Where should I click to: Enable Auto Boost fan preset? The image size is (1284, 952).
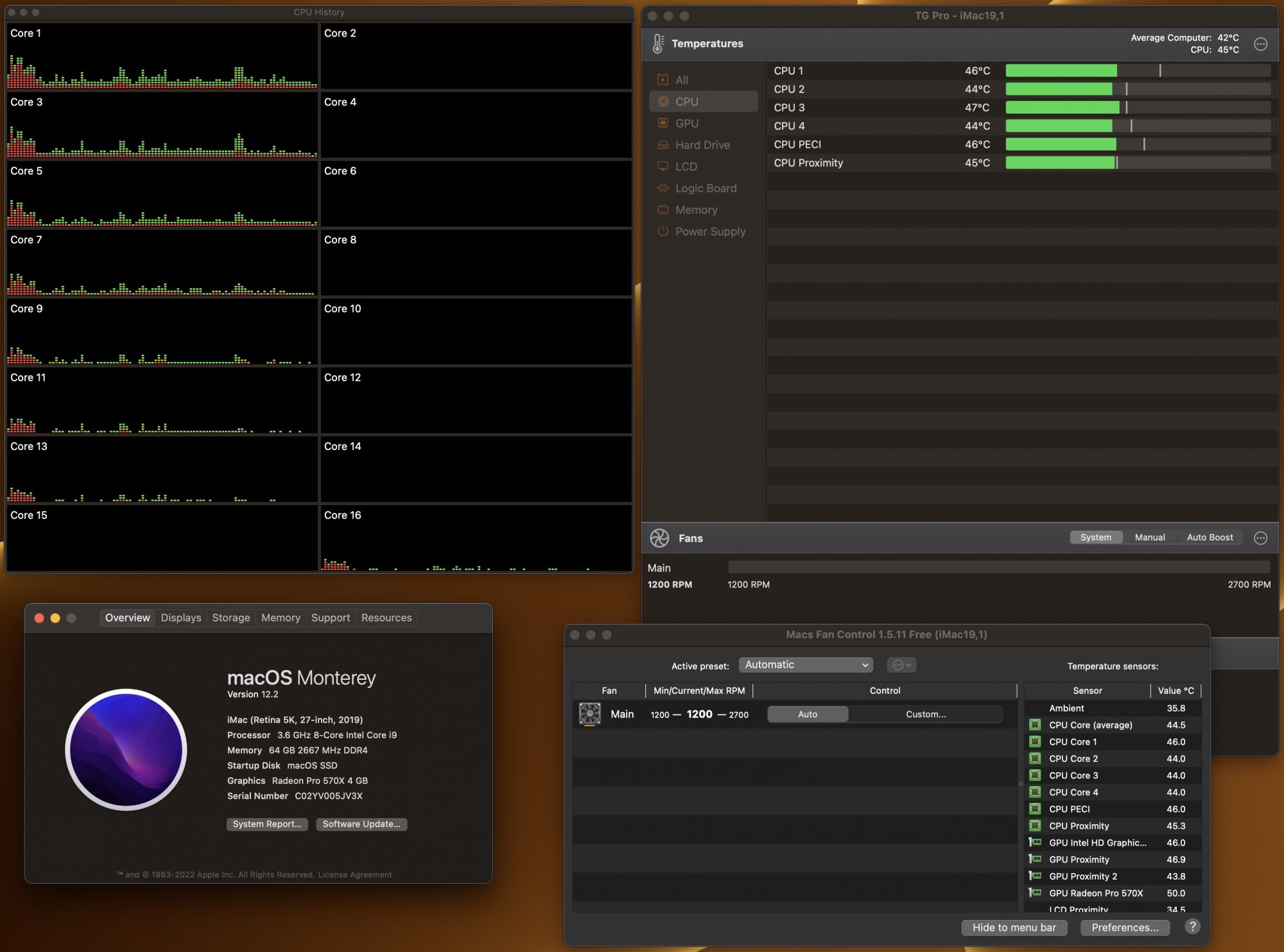1208,537
